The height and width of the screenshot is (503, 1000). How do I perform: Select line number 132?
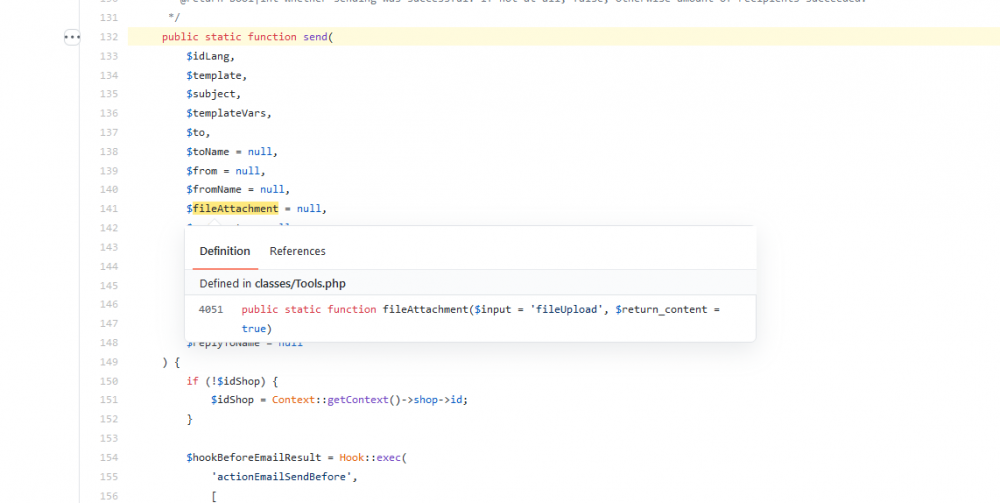pyautogui.click(x=109, y=37)
